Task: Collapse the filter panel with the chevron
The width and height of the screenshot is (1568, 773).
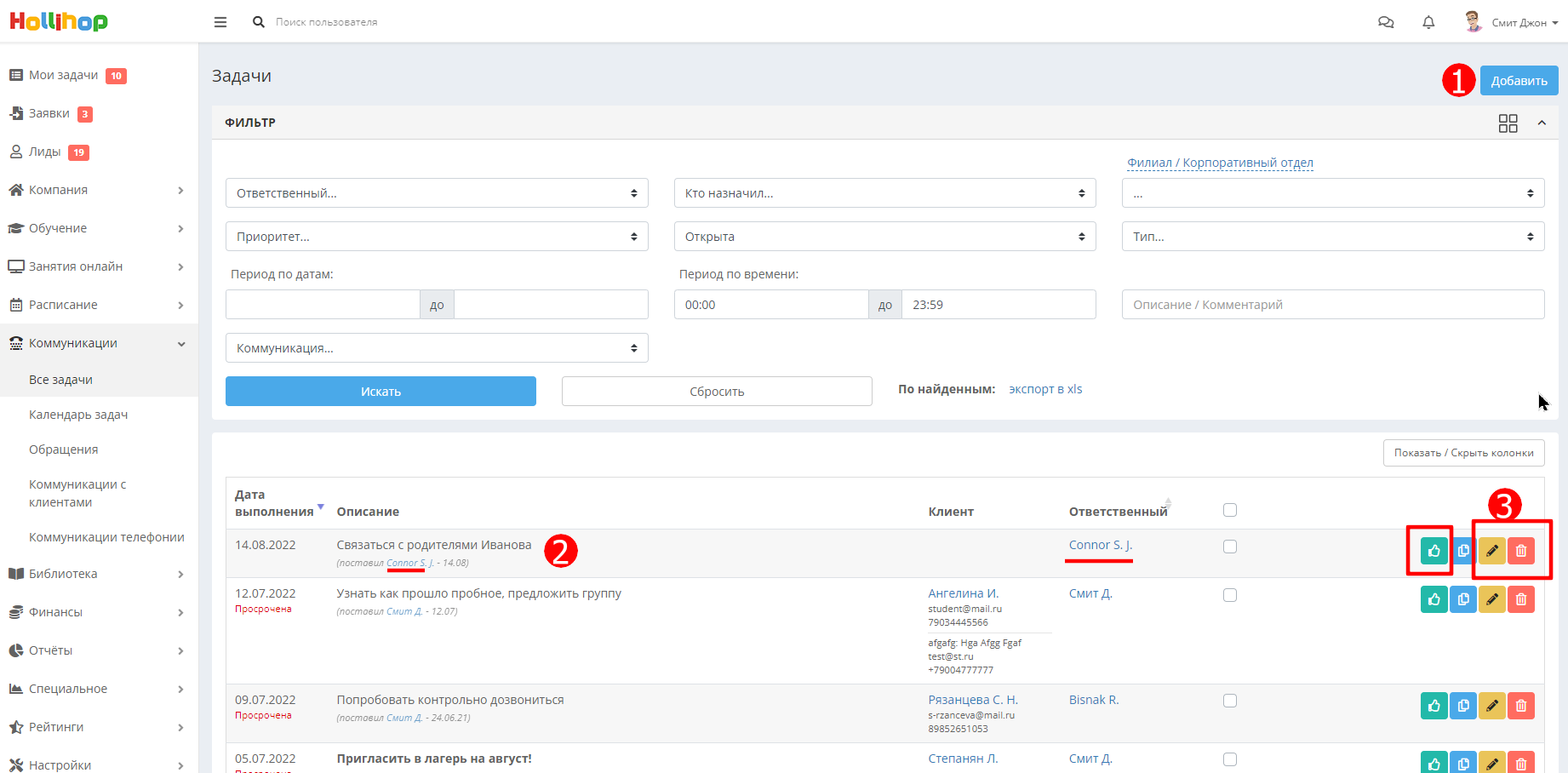Action: tap(1542, 123)
